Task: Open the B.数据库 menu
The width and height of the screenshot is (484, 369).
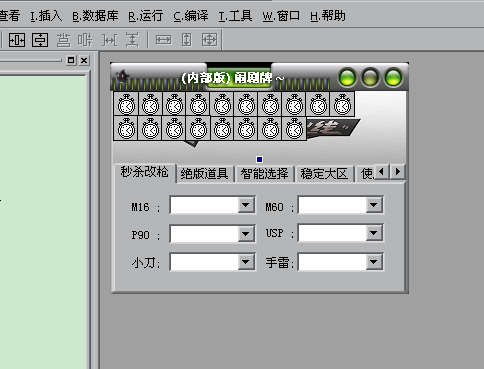Action: tap(95, 16)
